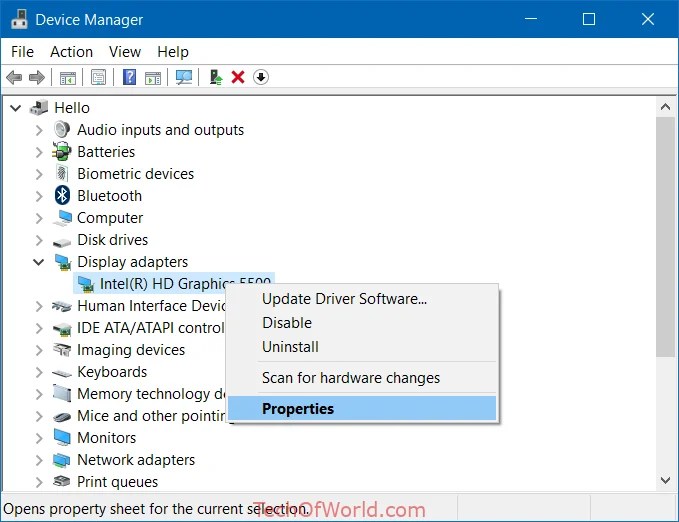This screenshot has height=522, width=679.
Task: Click the red X Uninstall toolbar icon
Action: (238, 78)
